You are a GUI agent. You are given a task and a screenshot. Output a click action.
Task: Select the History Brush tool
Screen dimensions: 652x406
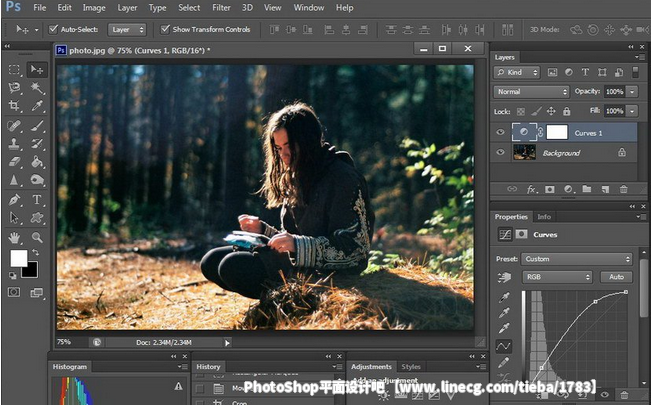click(x=37, y=144)
